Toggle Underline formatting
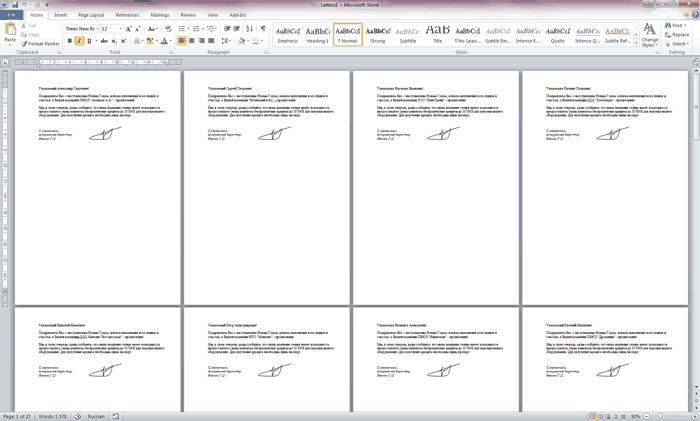700x421 pixels. tap(89, 41)
